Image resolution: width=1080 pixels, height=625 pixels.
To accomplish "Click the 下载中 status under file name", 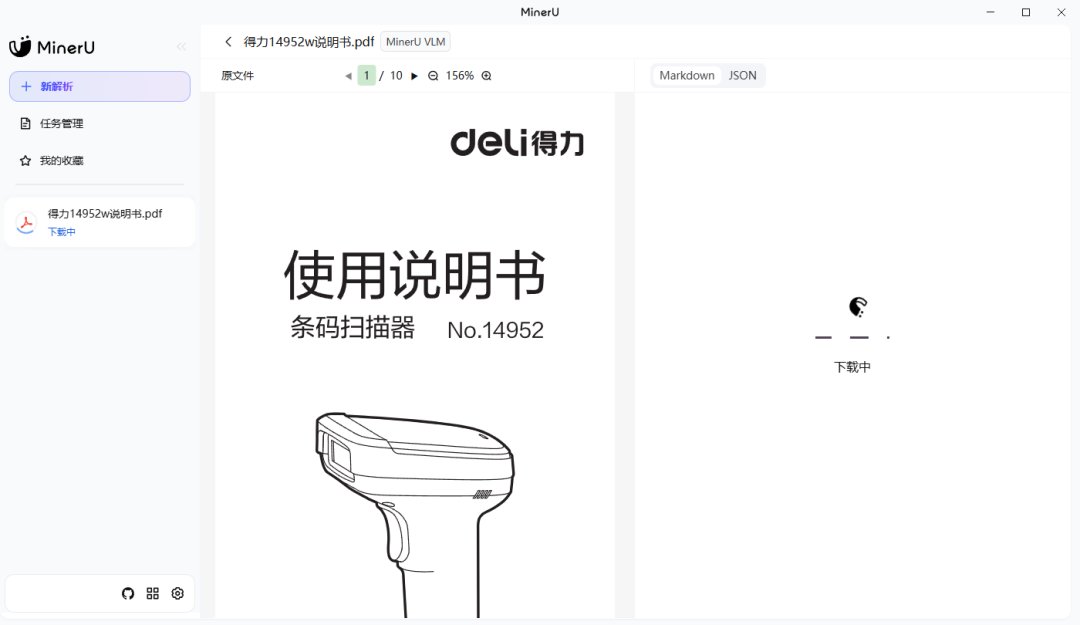I will (61, 232).
